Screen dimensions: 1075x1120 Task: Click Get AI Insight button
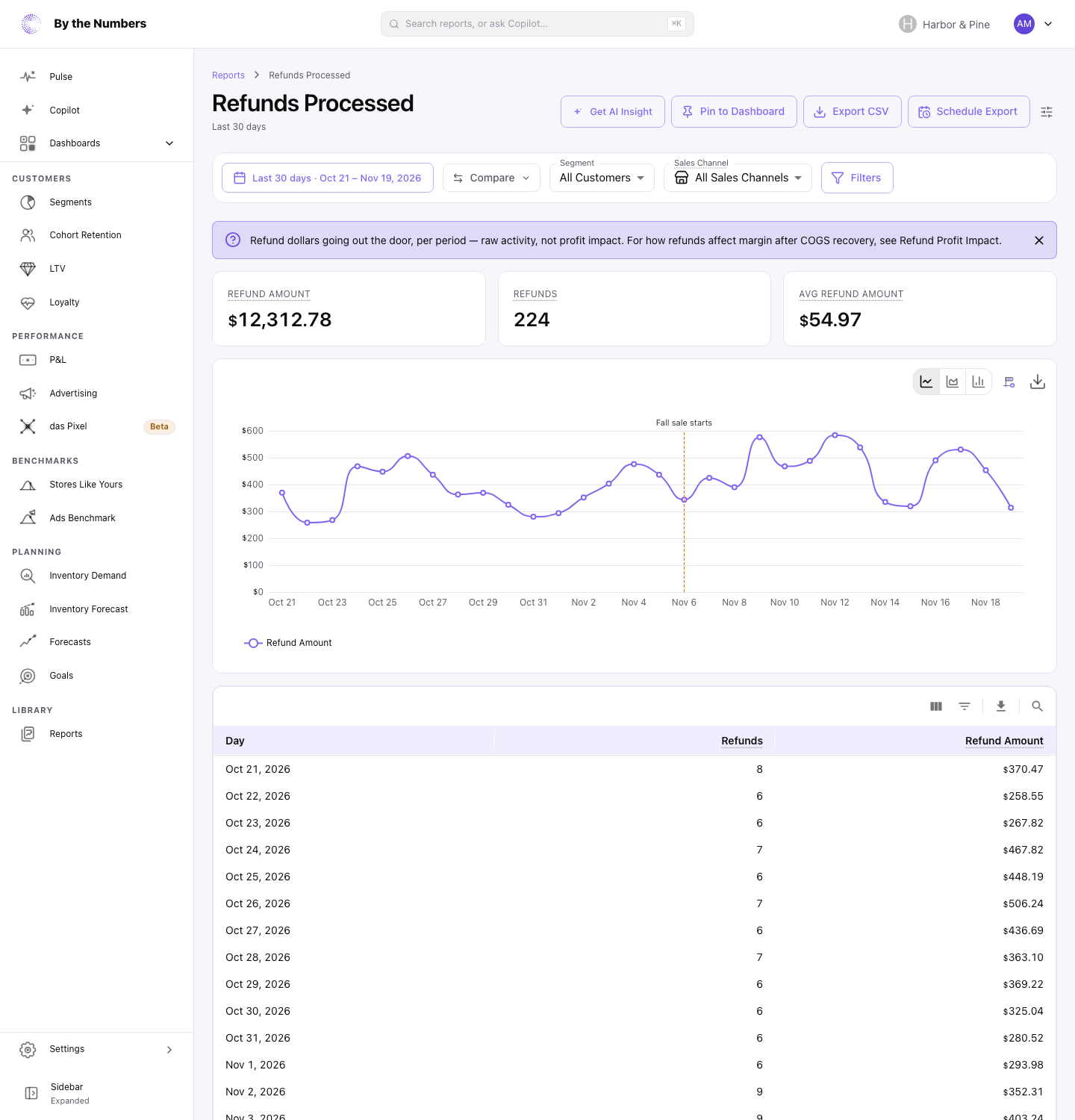[613, 112]
